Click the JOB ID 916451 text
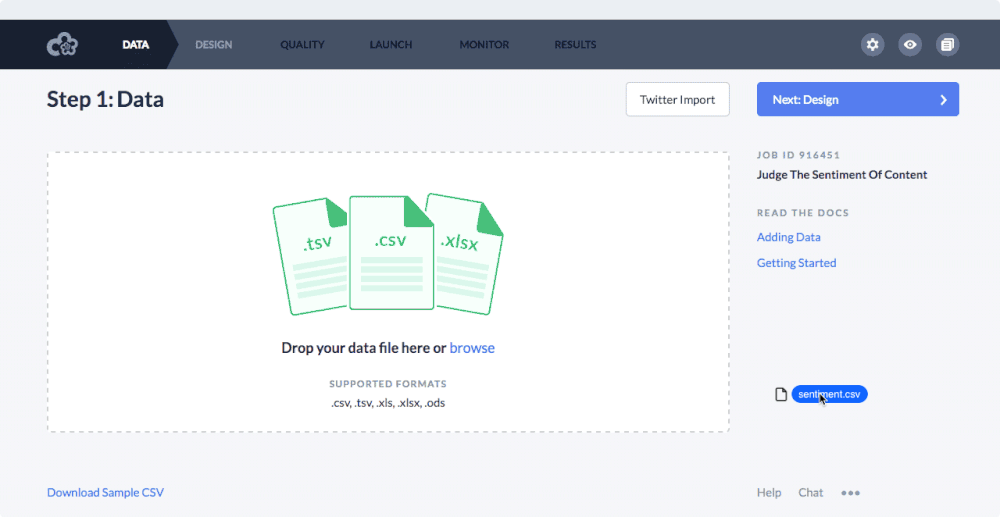This screenshot has width=1000, height=517. [x=798, y=155]
